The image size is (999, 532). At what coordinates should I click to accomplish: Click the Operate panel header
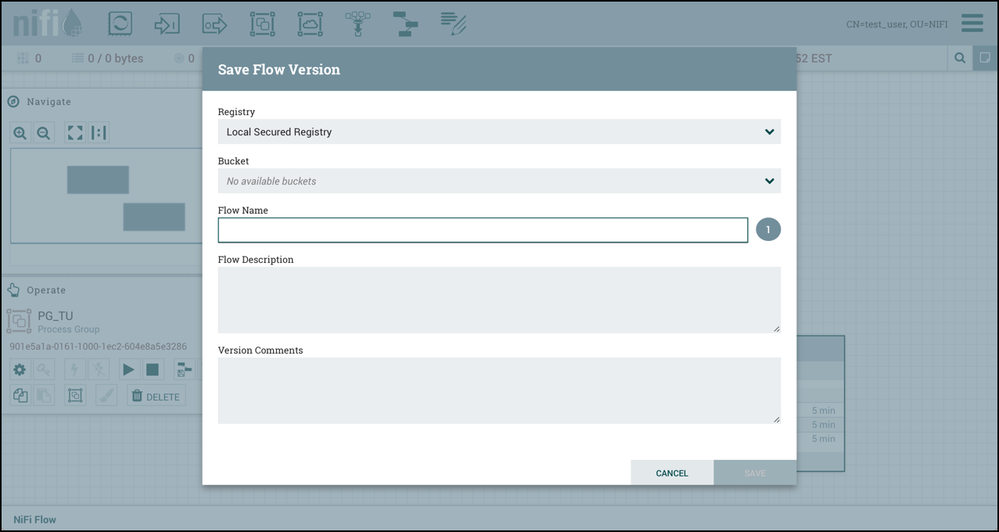pos(102,291)
